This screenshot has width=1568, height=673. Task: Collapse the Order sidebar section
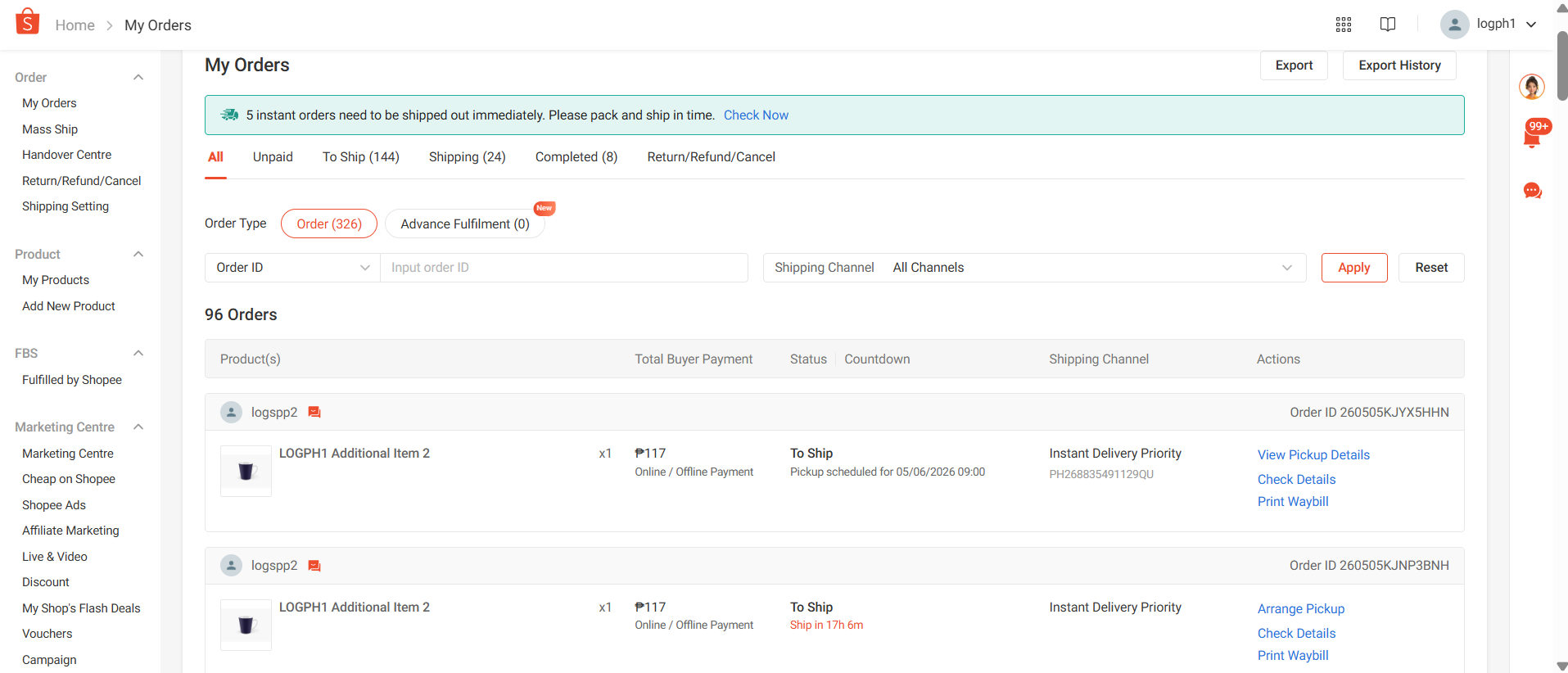click(x=138, y=78)
